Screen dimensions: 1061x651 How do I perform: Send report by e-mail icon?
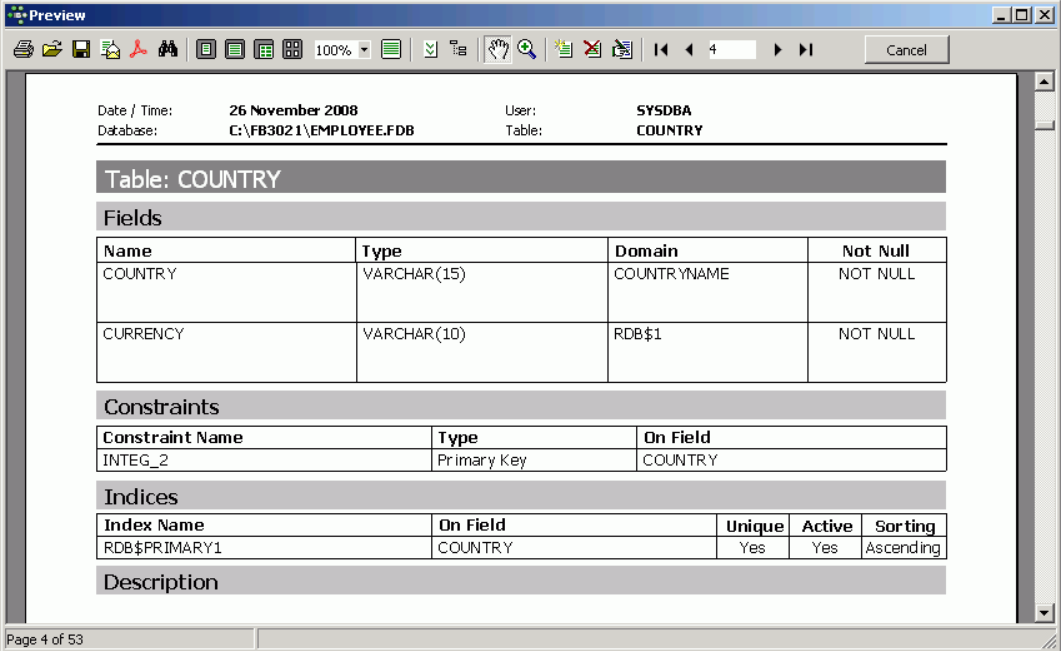click(x=110, y=50)
